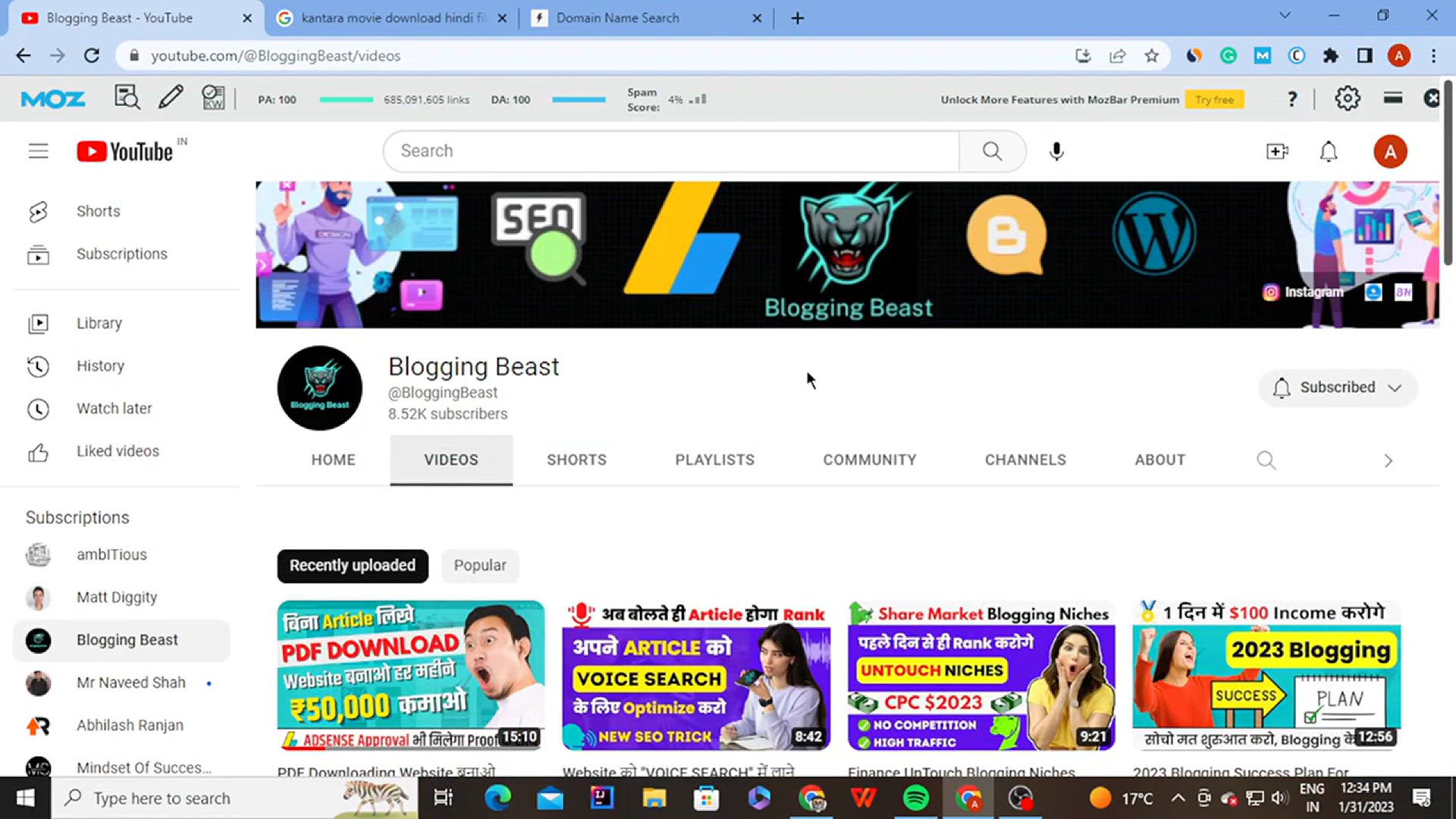Select the VIDEOS channel tab
Image resolution: width=1456 pixels, height=819 pixels.
(x=451, y=460)
